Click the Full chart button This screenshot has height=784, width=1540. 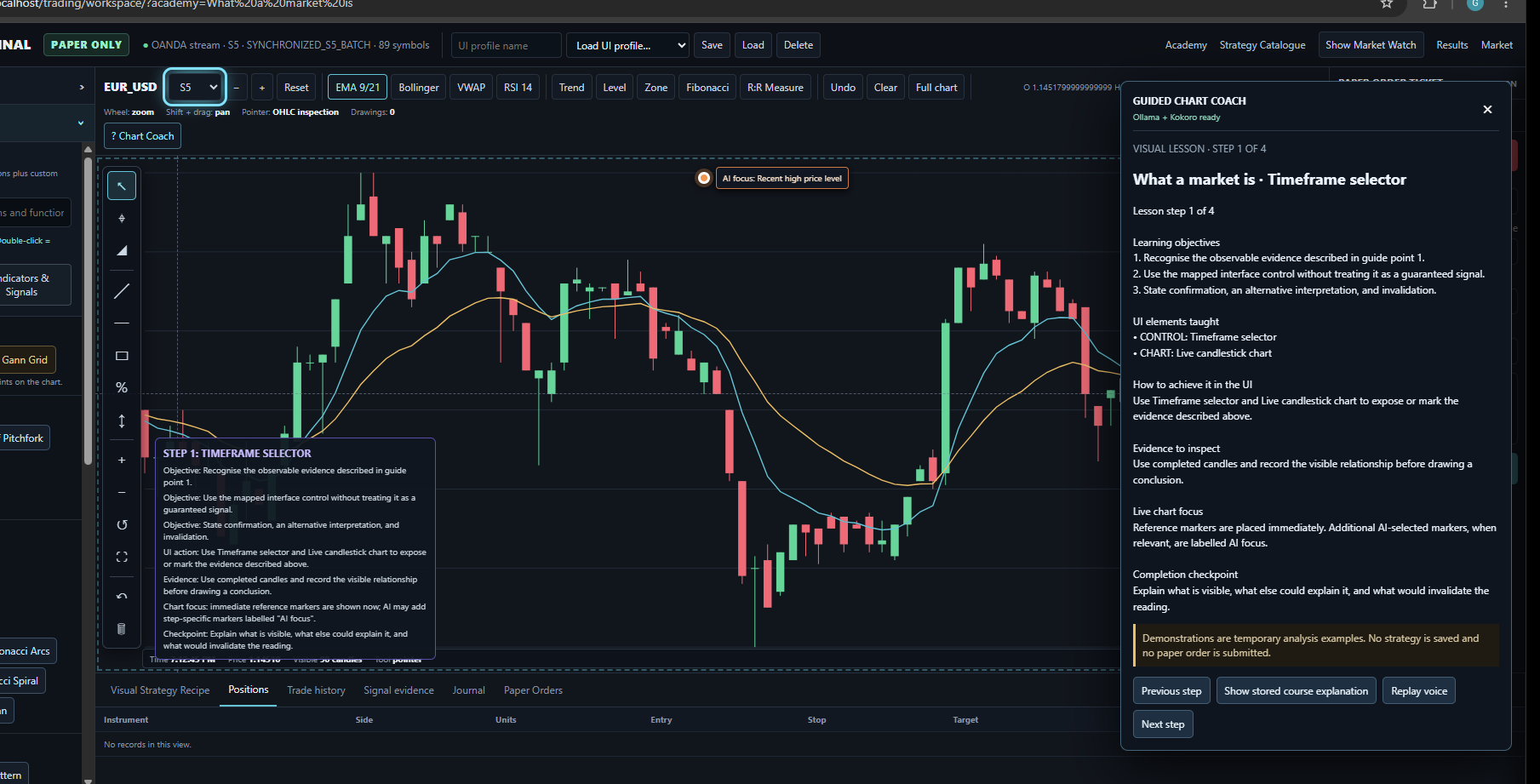coord(936,88)
